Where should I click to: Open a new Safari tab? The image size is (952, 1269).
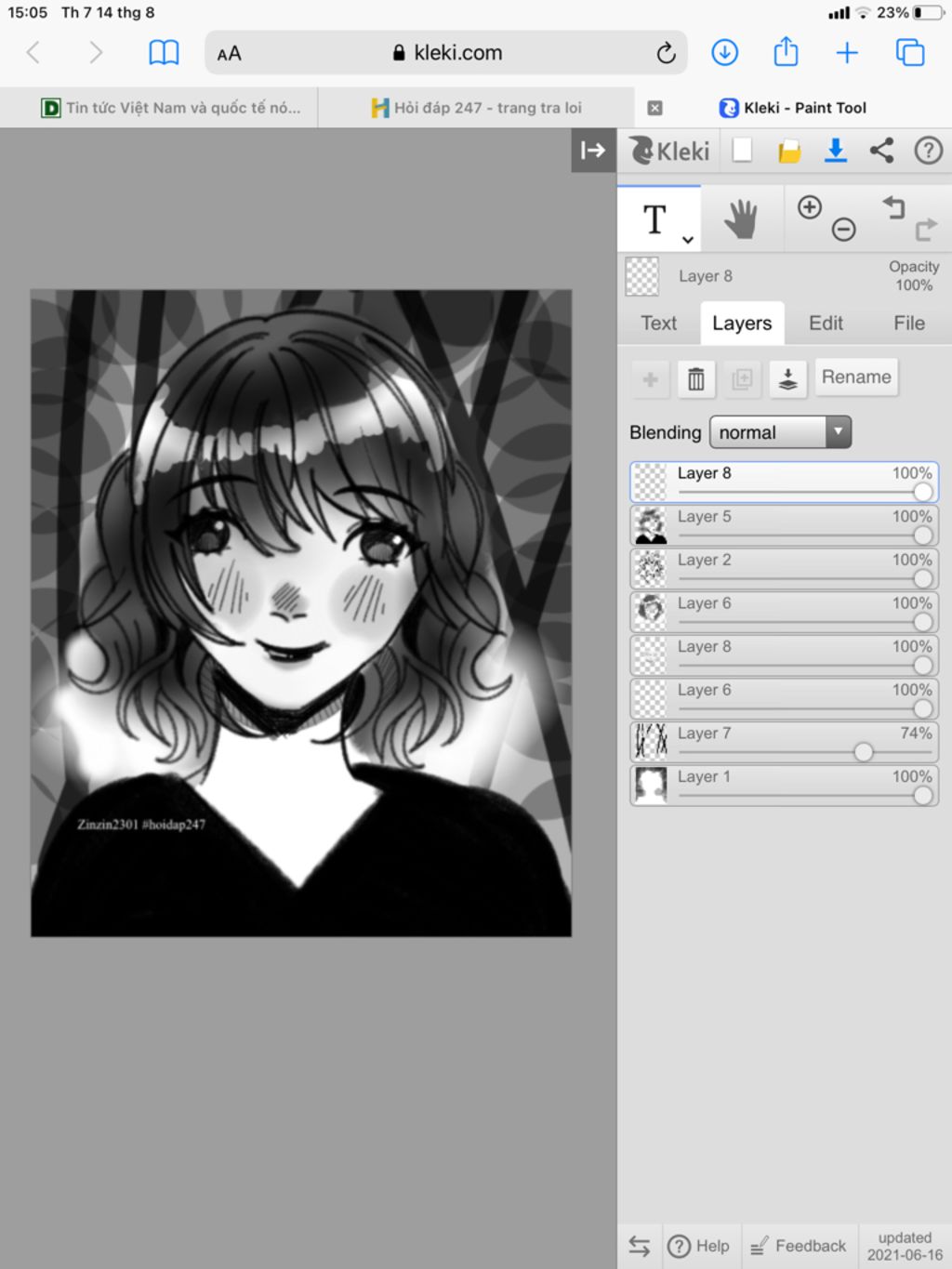click(x=847, y=52)
